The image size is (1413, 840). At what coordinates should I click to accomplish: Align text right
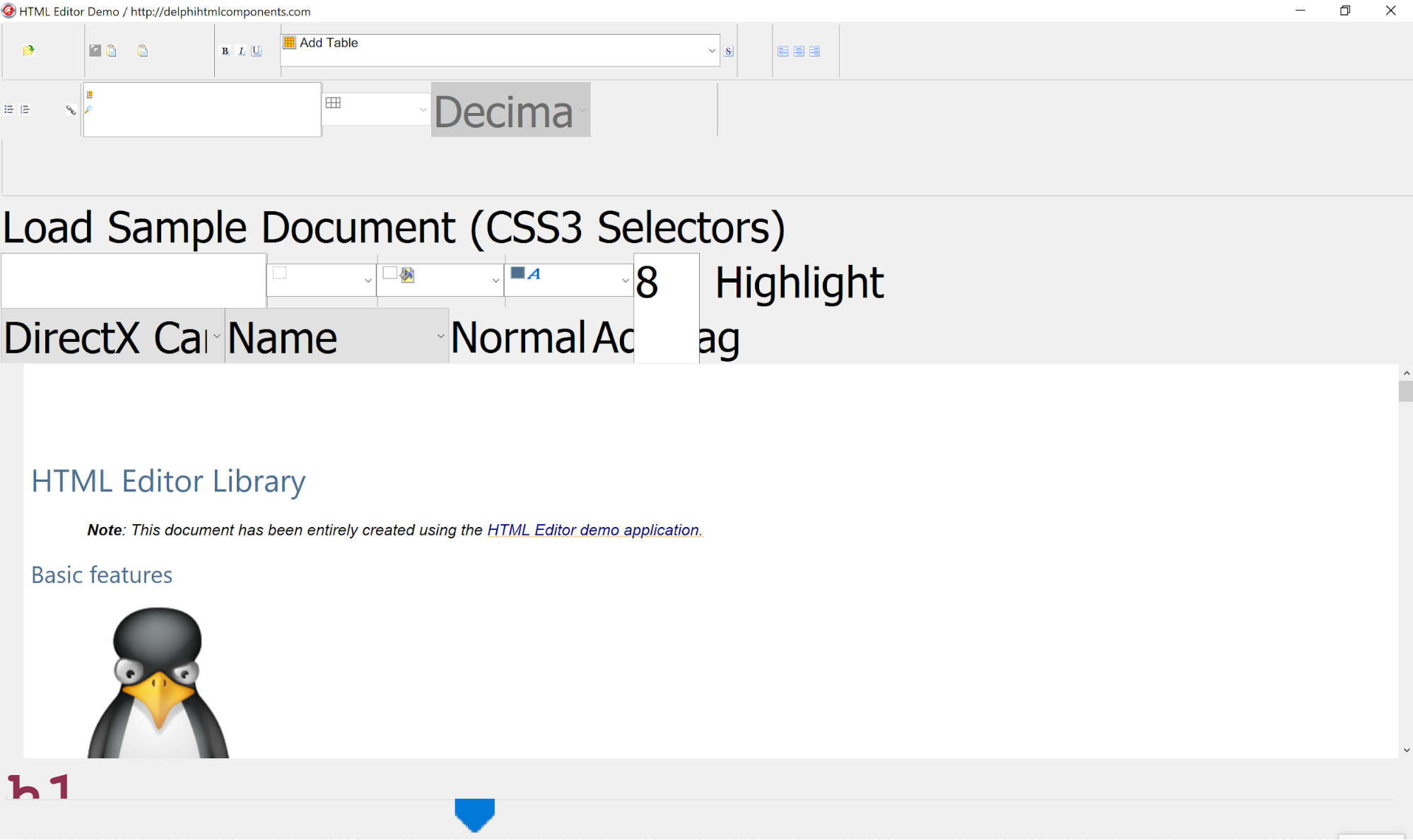[814, 51]
